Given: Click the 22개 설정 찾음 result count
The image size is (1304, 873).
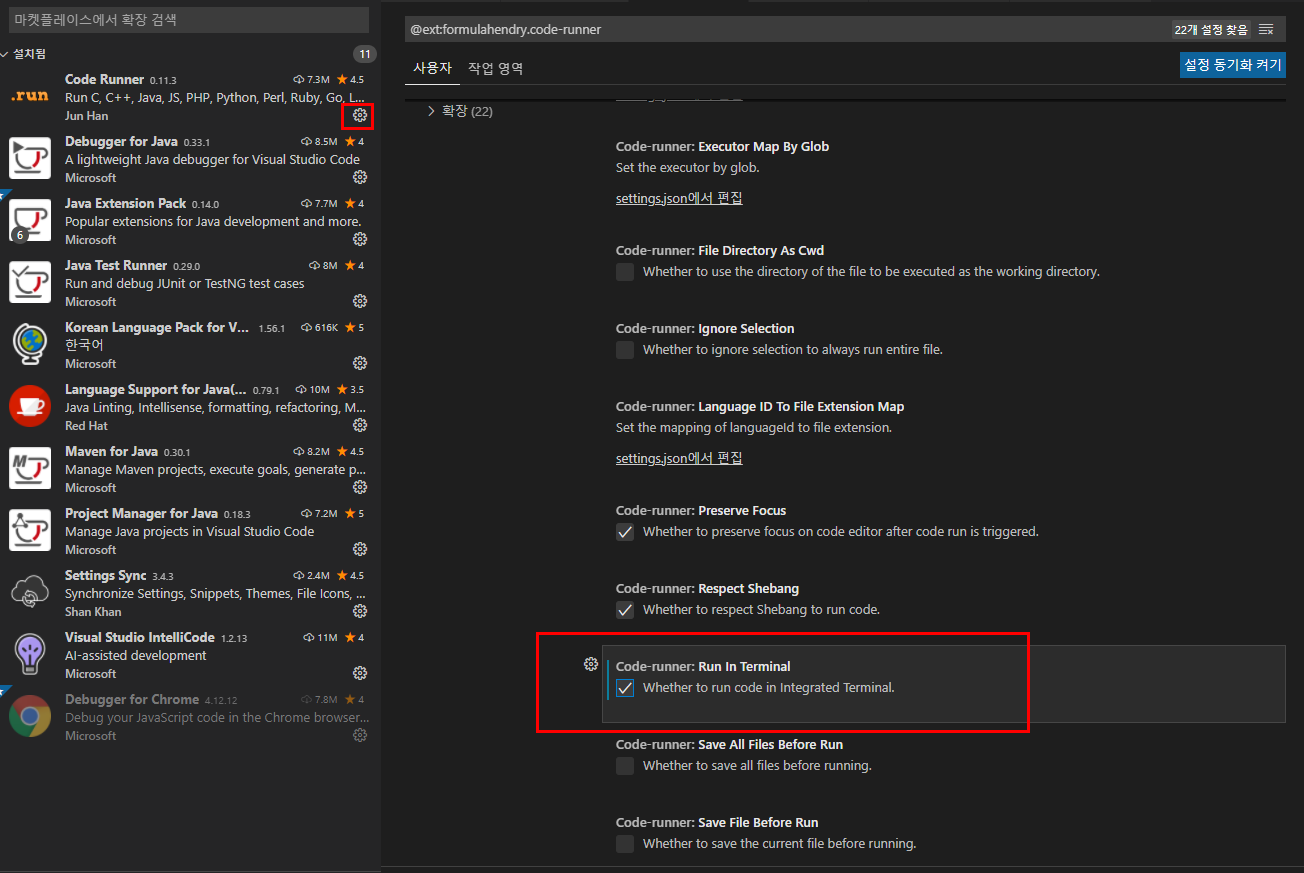Looking at the screenshot, I should 1211,30.
